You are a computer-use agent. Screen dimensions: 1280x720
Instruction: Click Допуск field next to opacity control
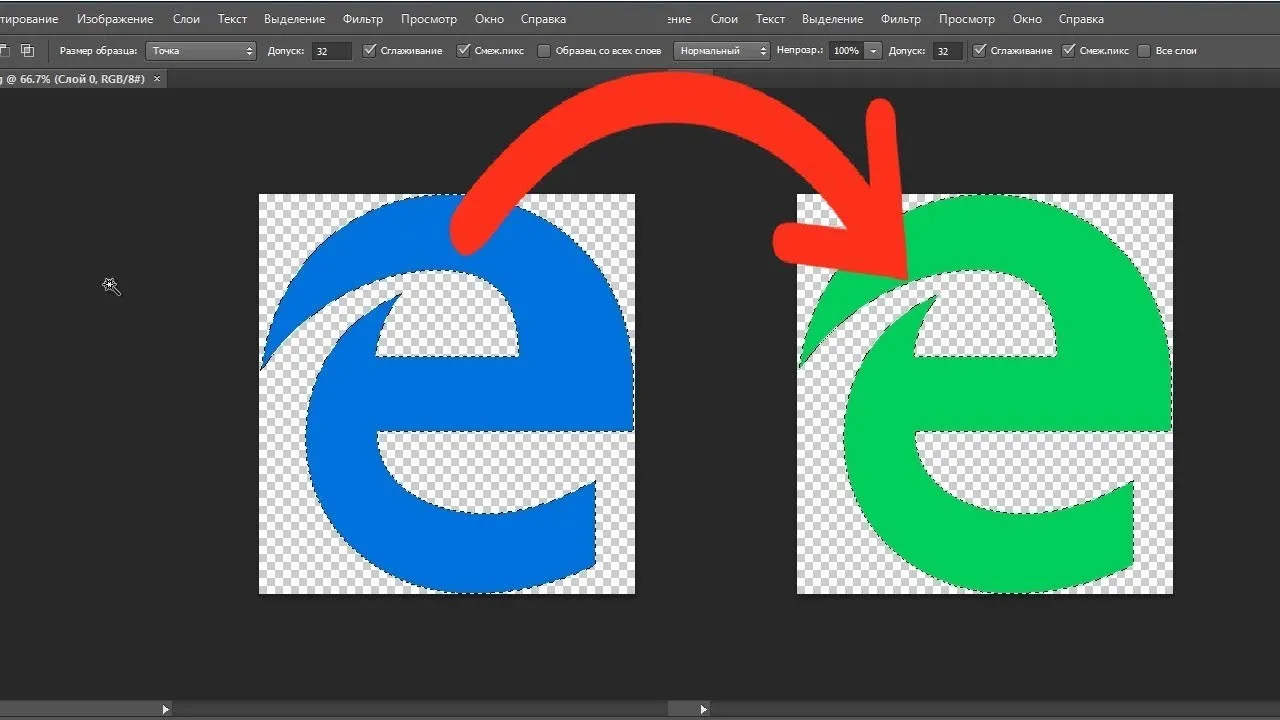tap(948, 50)
